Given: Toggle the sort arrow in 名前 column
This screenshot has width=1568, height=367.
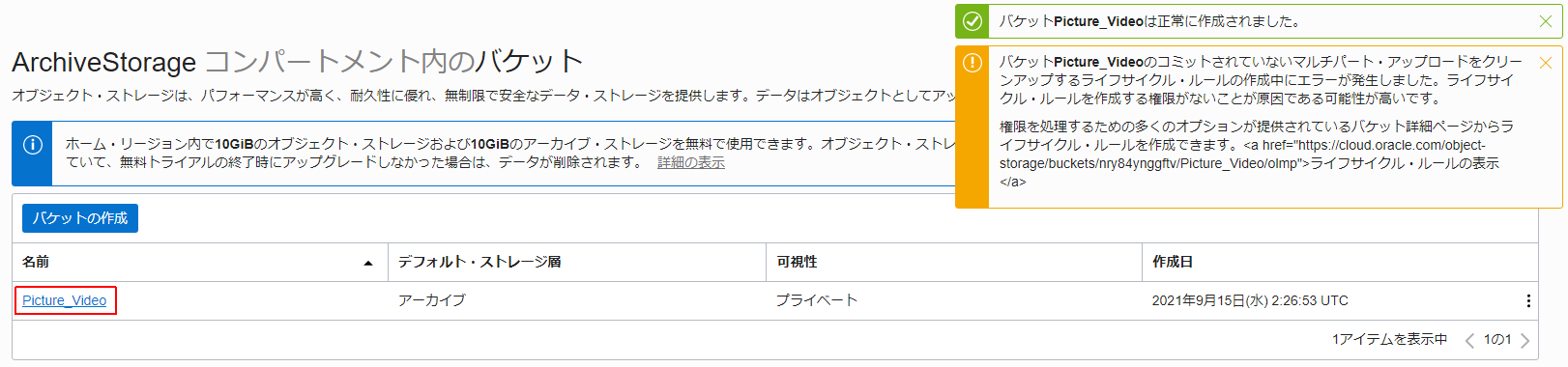Looking at the screenshot, I should [368, 263].
